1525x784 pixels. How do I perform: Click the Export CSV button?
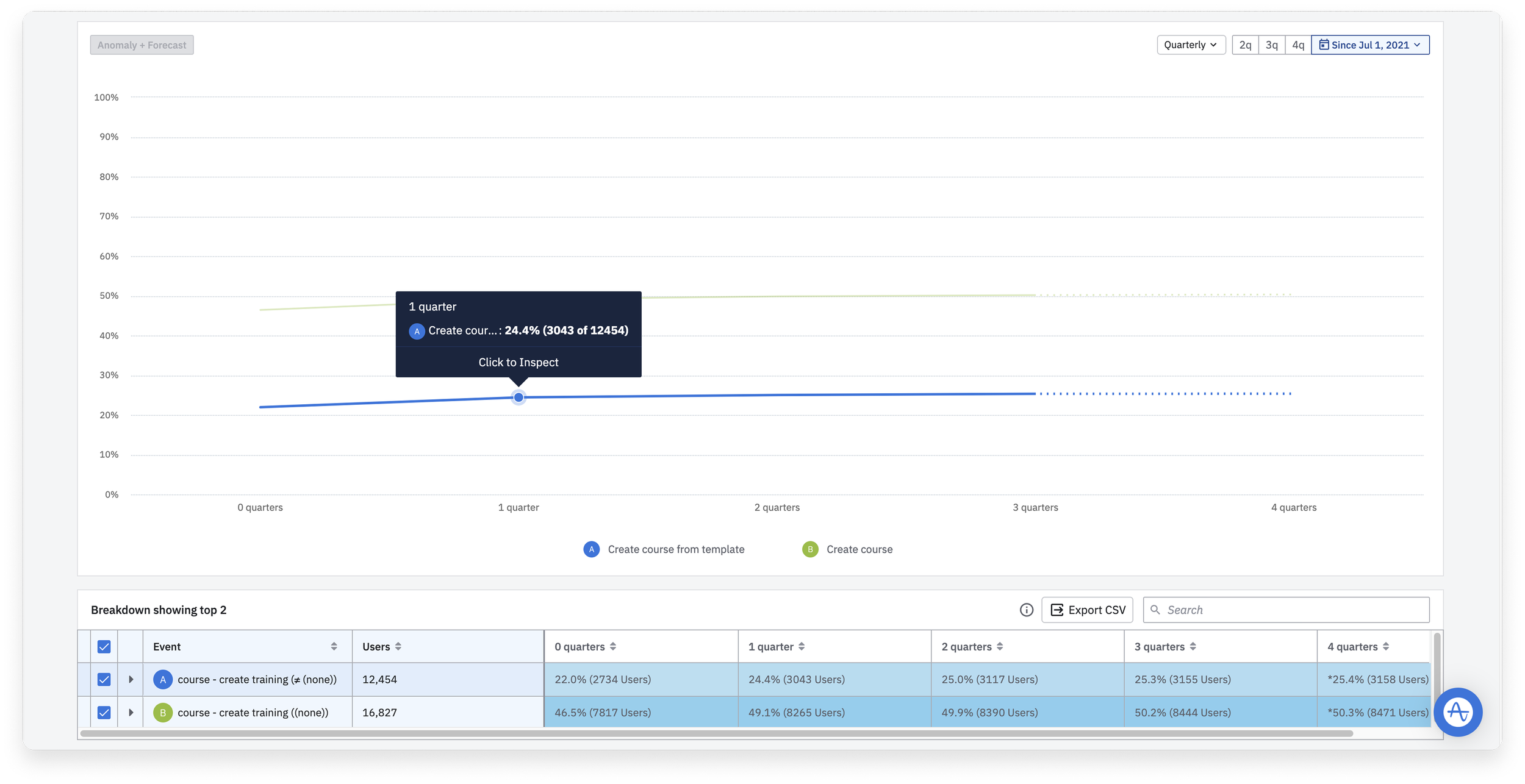click(x=1087, y=610)
